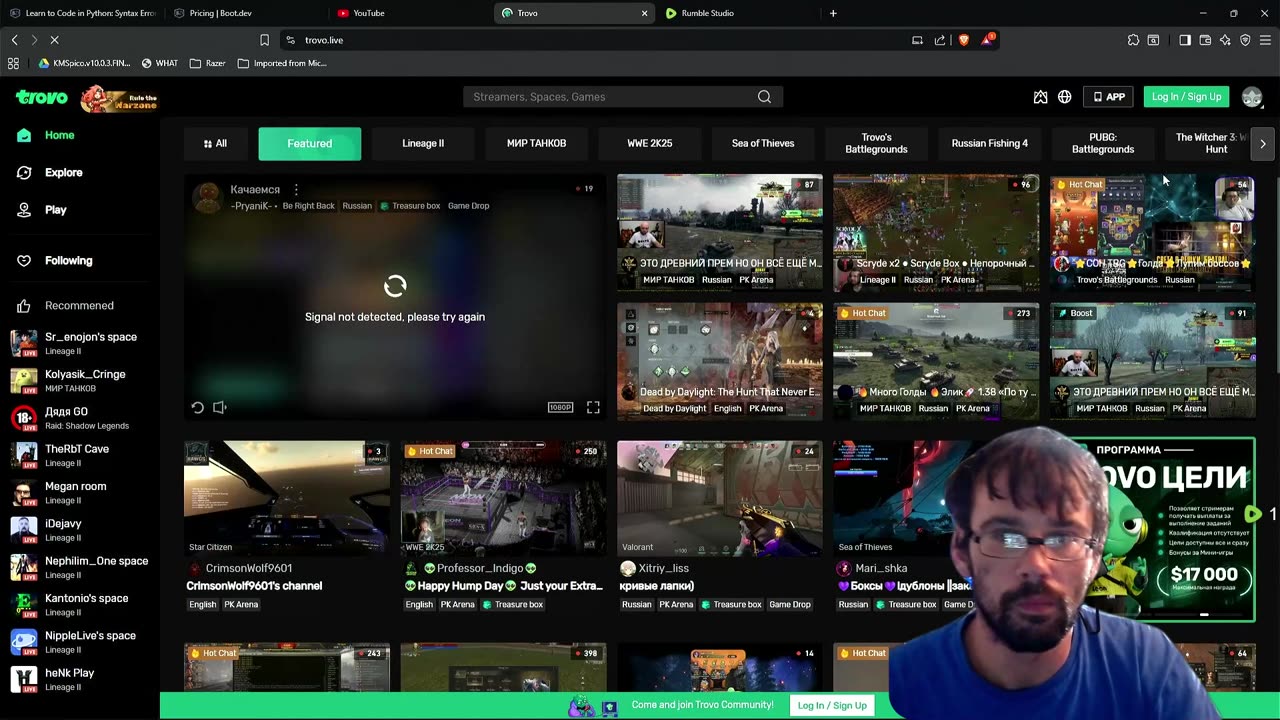Screen dimensions: 1280x720
Task: Bookmark this page icon
Action: [264, 40]
